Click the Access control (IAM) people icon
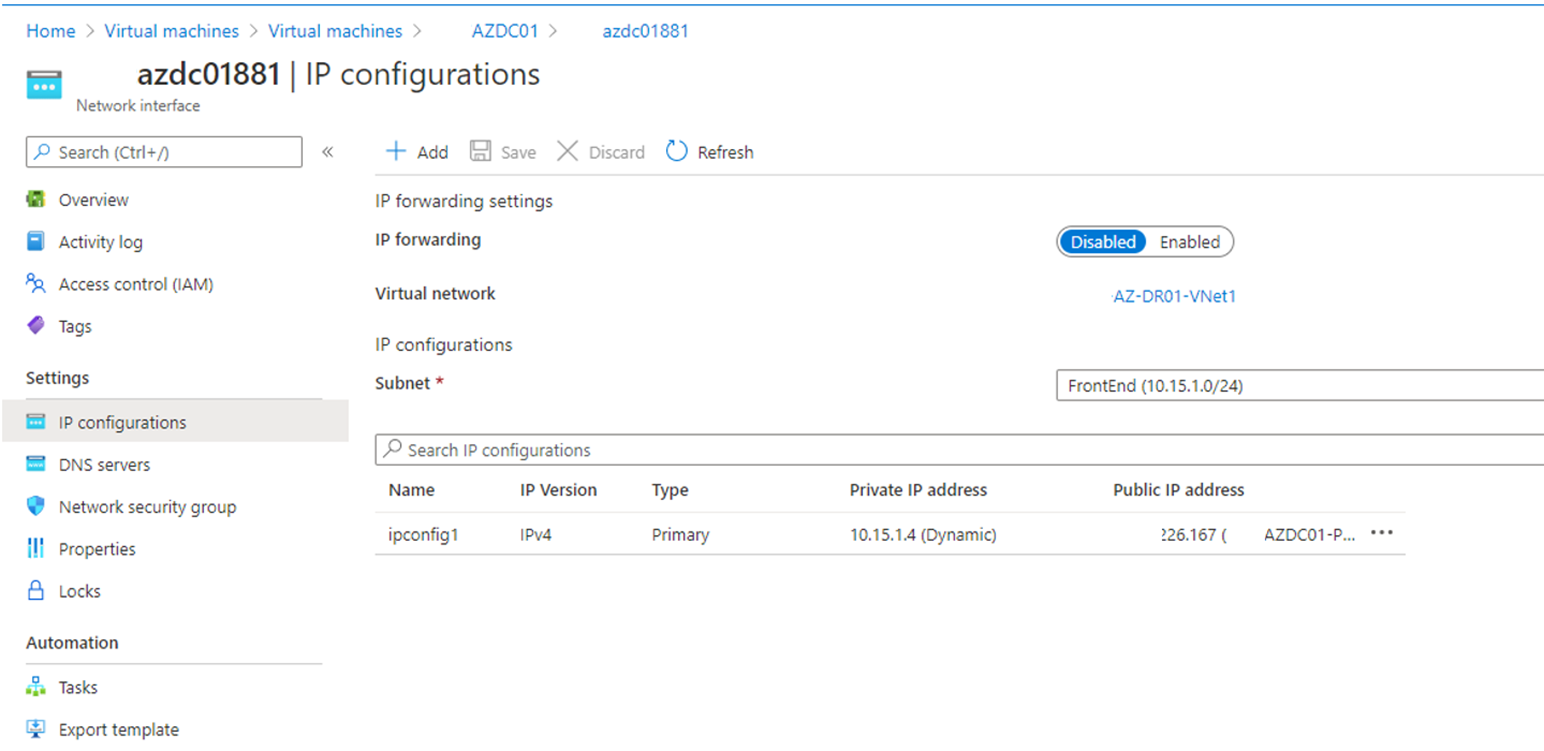This screenshot has height=751, width=1544. pos(36,283)
